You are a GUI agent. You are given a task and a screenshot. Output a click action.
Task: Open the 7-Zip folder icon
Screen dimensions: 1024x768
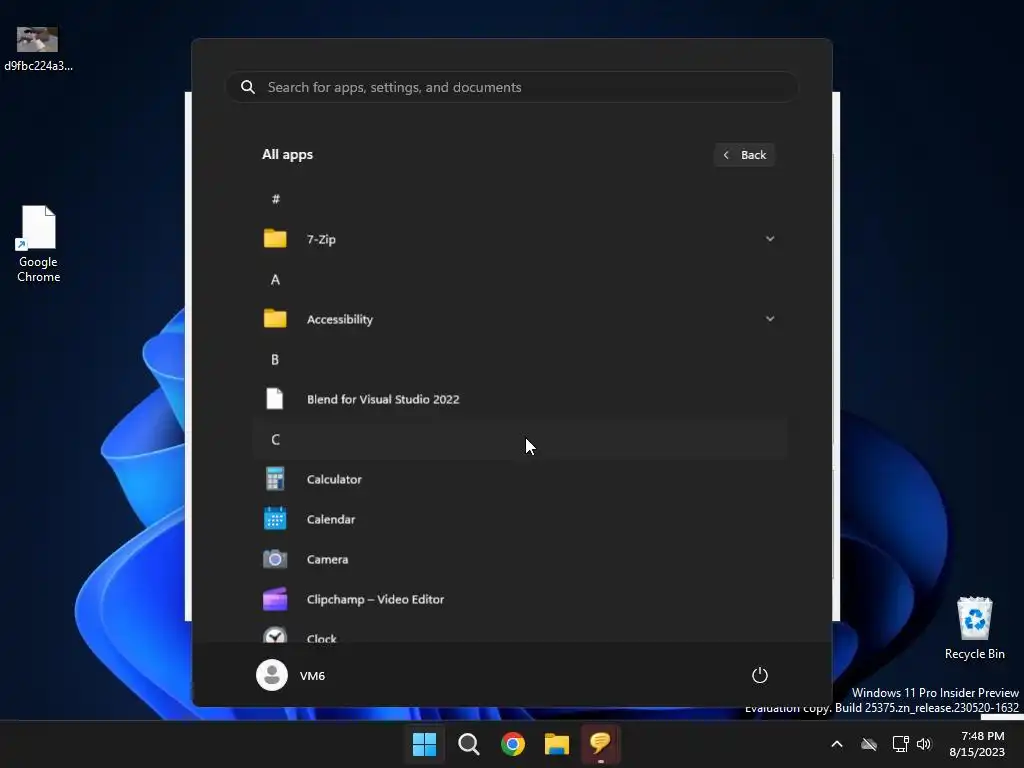[x=275, y=238]
